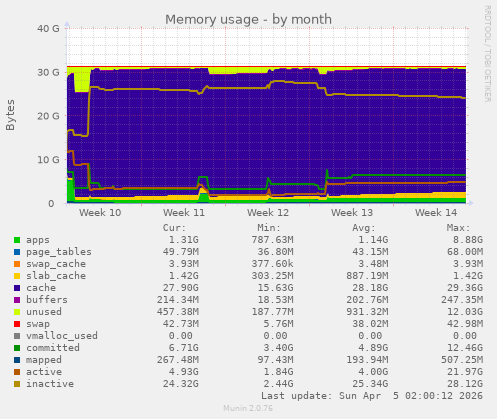Click active max value '21.97G'
This screenshot has height=419, width=497.
(x=465, y=372)
